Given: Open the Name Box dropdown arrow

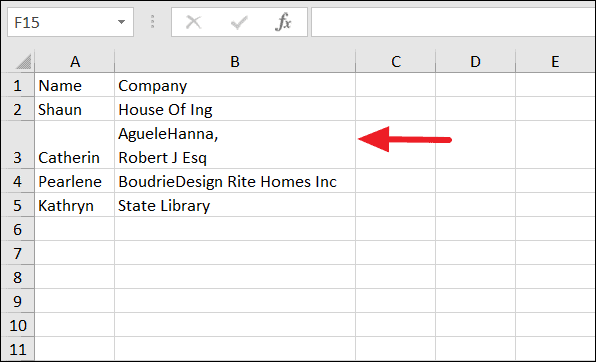Looking at the screenshot, I should pyautogui.click(x=121, y=22).
